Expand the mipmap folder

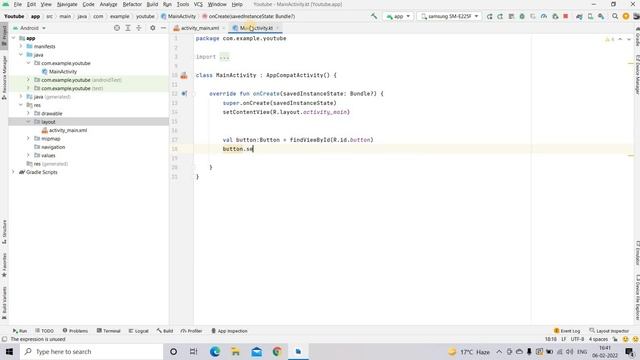[x=28, y=139]
